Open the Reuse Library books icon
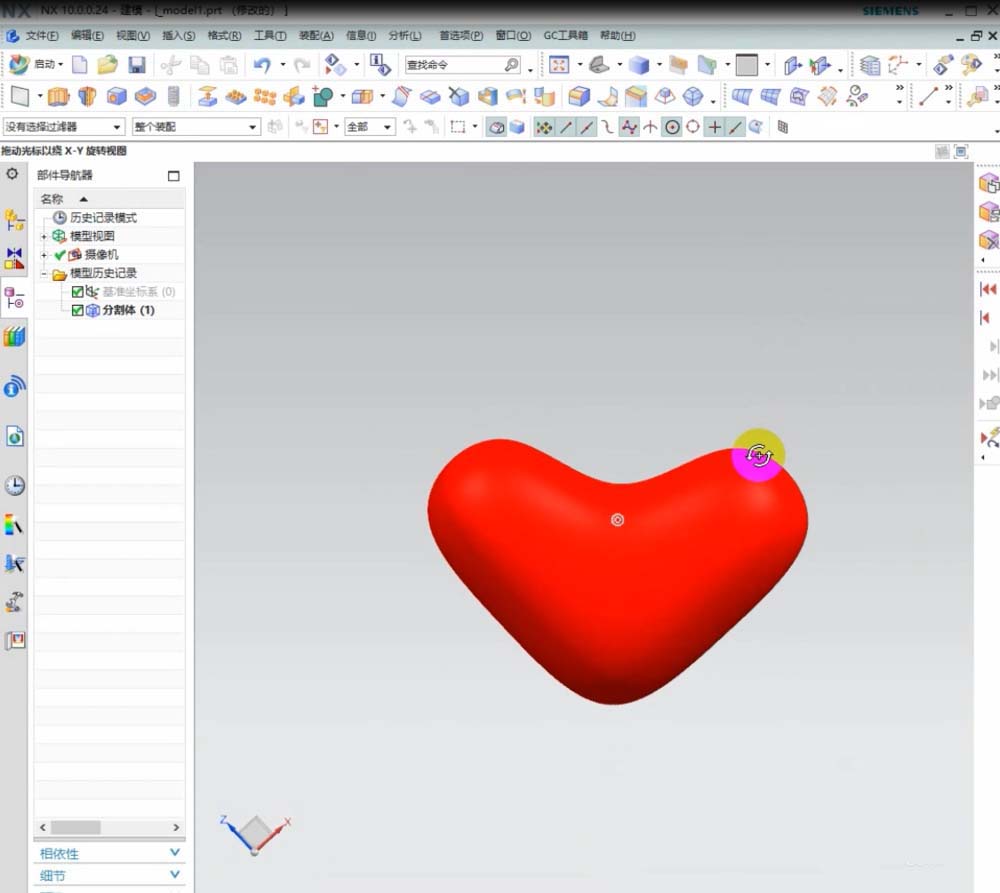The width and height of the screenshot is (1000, 893). coord(14,337)
